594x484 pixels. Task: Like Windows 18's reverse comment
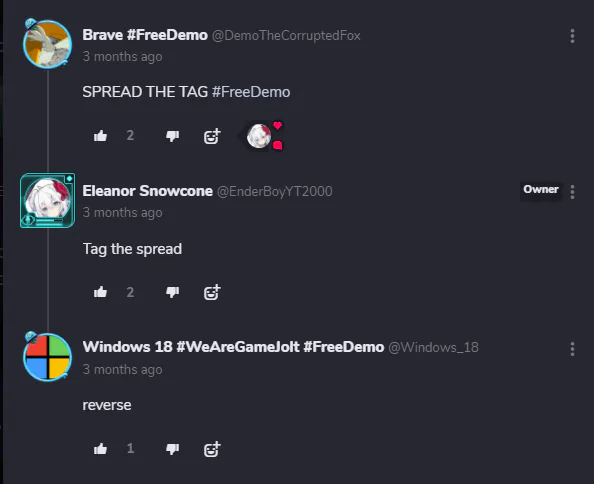pos(100,449)
